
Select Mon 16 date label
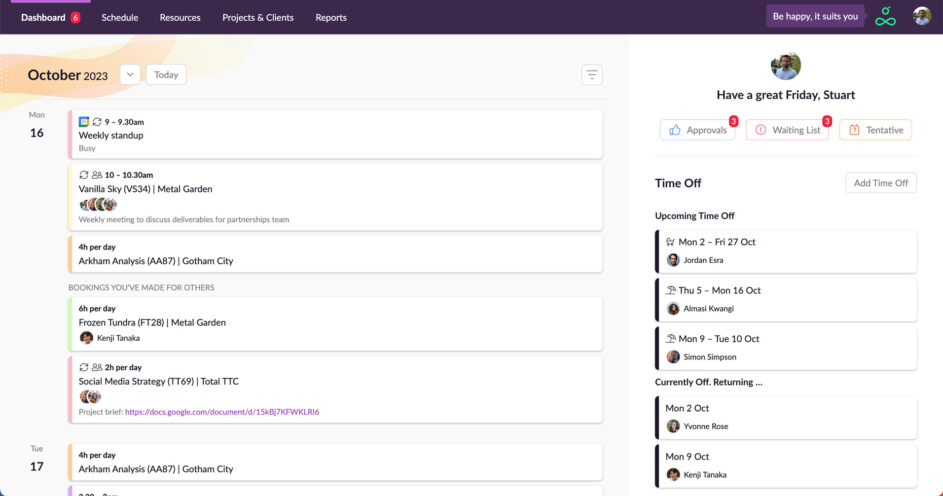[37, 126]
